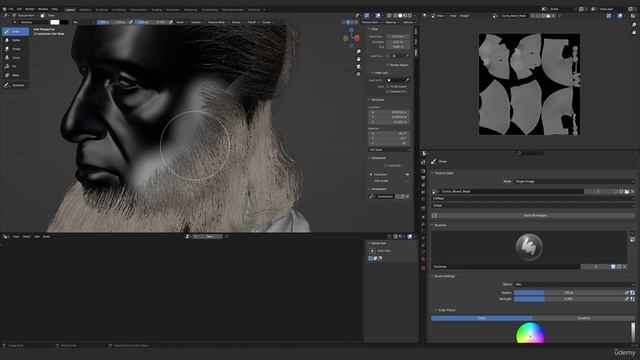Select the Draw brush tool in left toolbar
640x360 pixels.
(x=16, y=31)
